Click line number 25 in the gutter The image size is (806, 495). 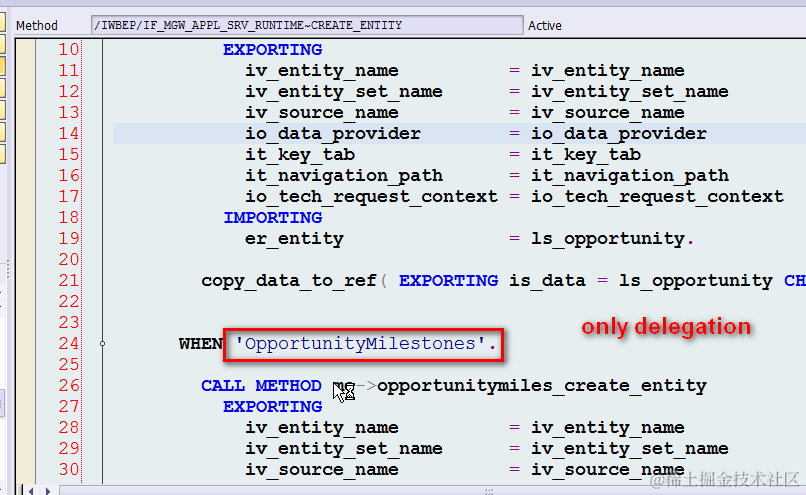[68, 364]
